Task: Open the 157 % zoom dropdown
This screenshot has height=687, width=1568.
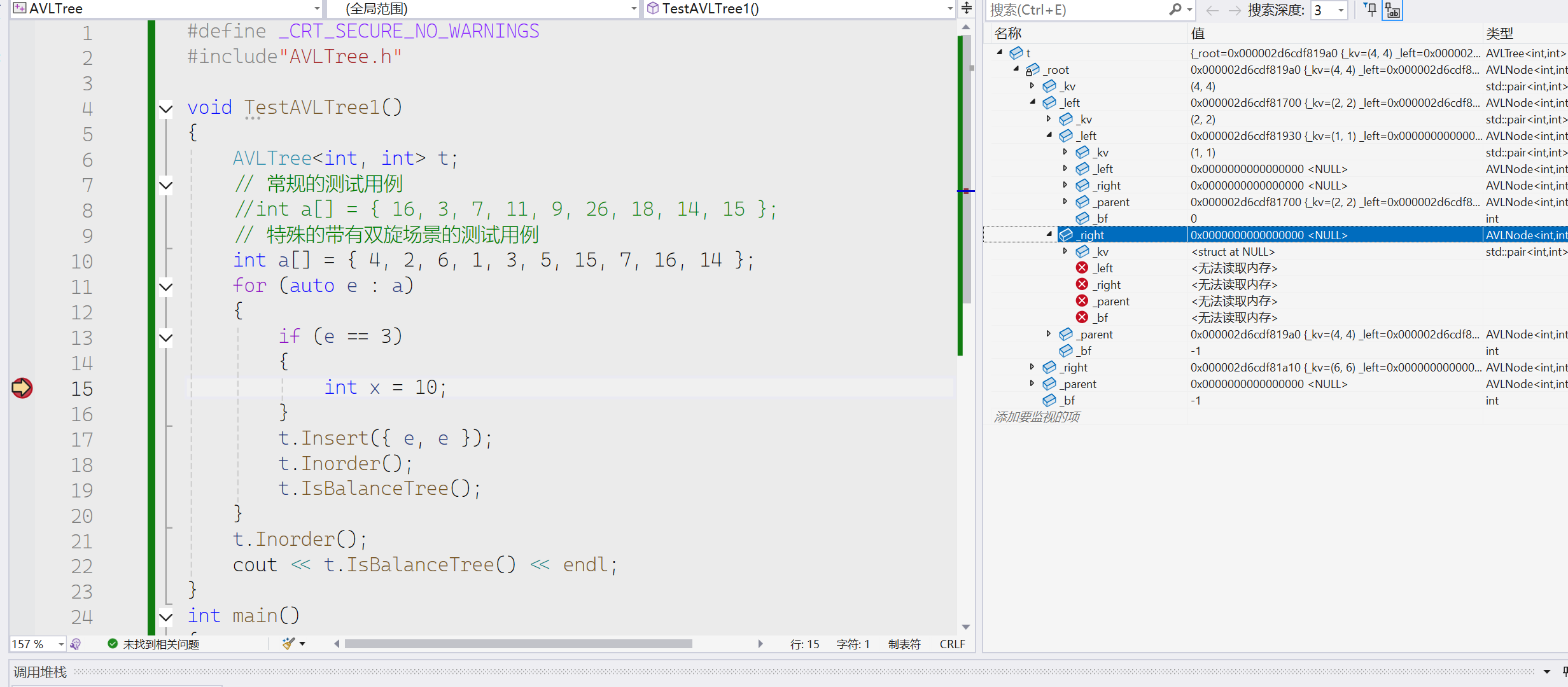Action: click(61, 644)
